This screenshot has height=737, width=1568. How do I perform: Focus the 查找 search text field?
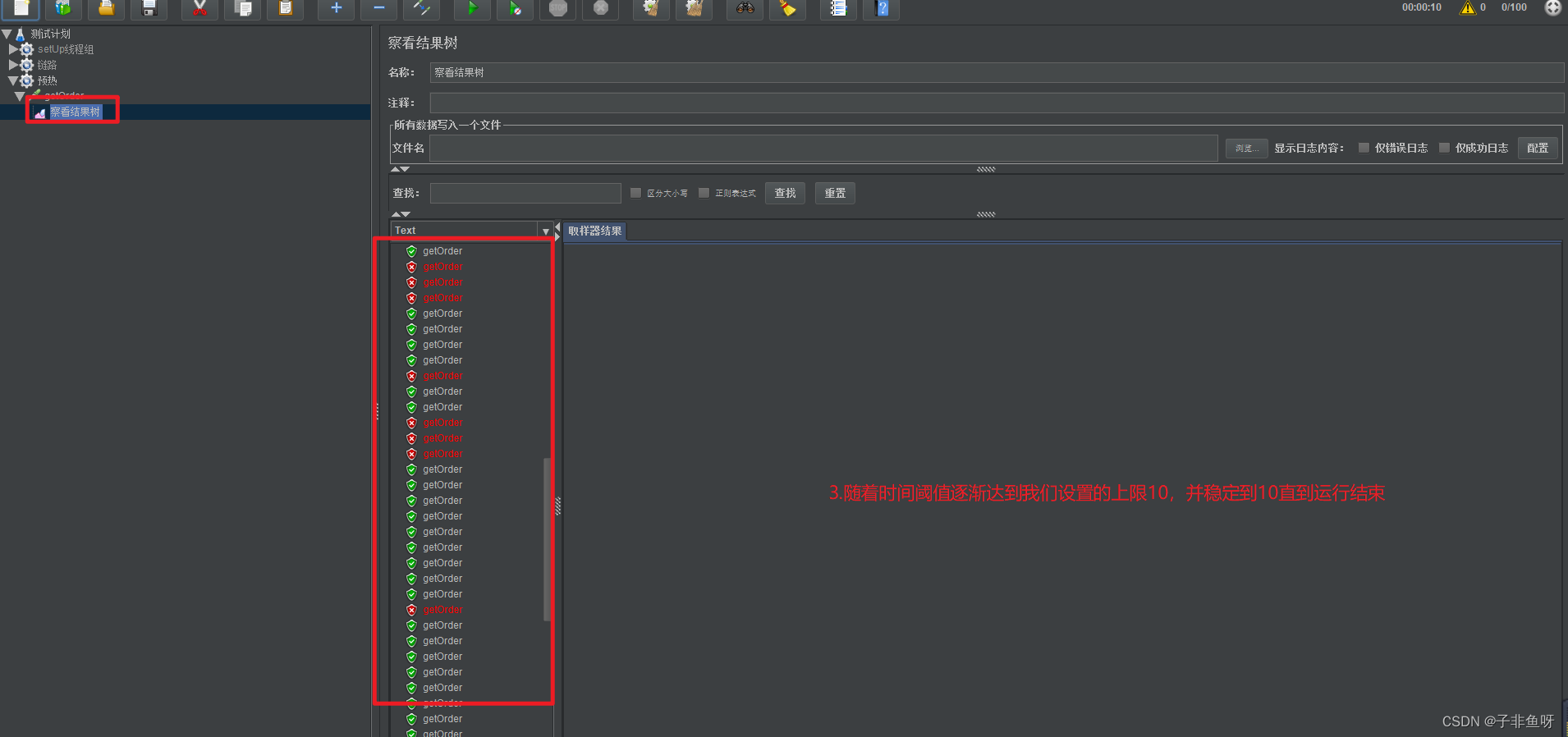[525, 193]
